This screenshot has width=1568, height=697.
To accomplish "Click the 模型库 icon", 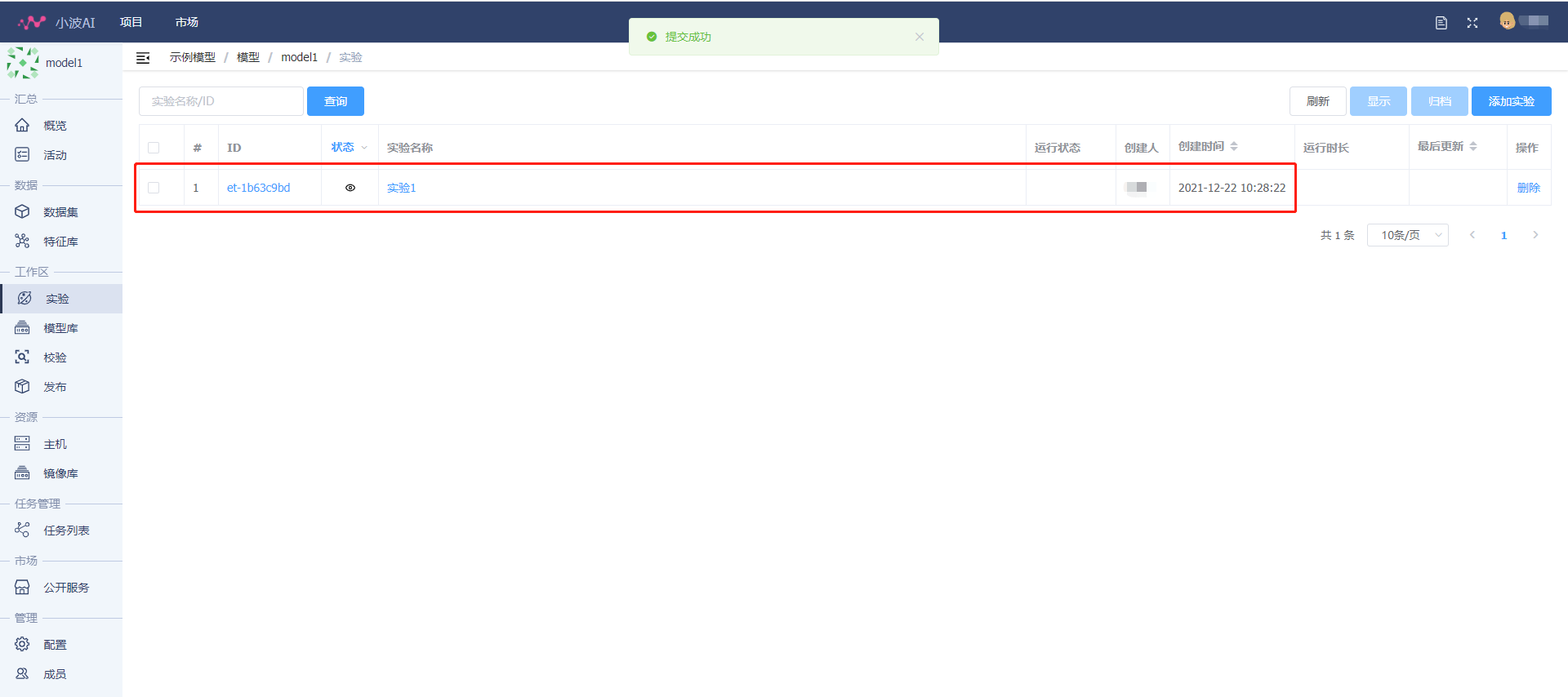I will tap(22, 328).
